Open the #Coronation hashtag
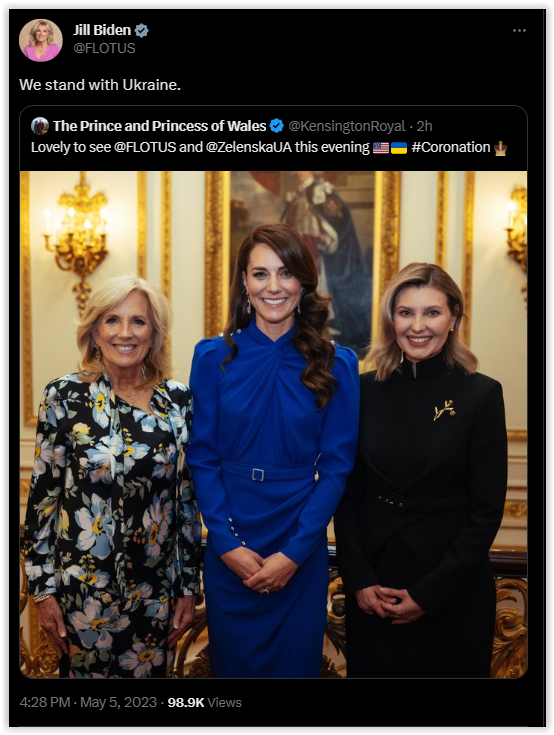The height and width of the screenshot is (735, 554). [451, 147]
